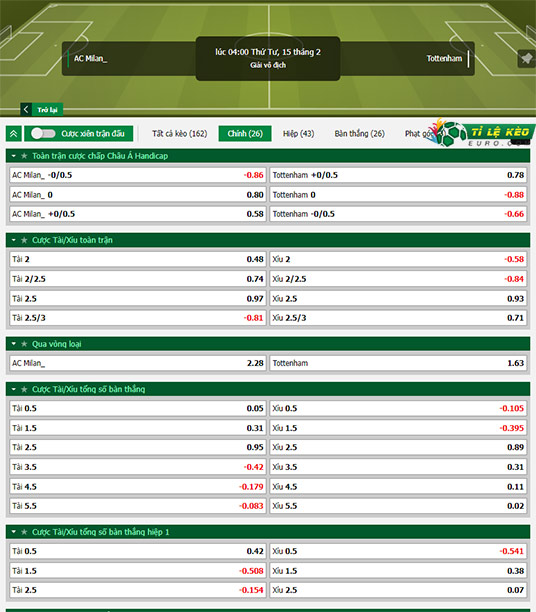The width and height of the screenshot is (536, 612).
Task: Collapse the Qua vòng loại section arrow
Action: pyautogui.click(x=14, y=344)
